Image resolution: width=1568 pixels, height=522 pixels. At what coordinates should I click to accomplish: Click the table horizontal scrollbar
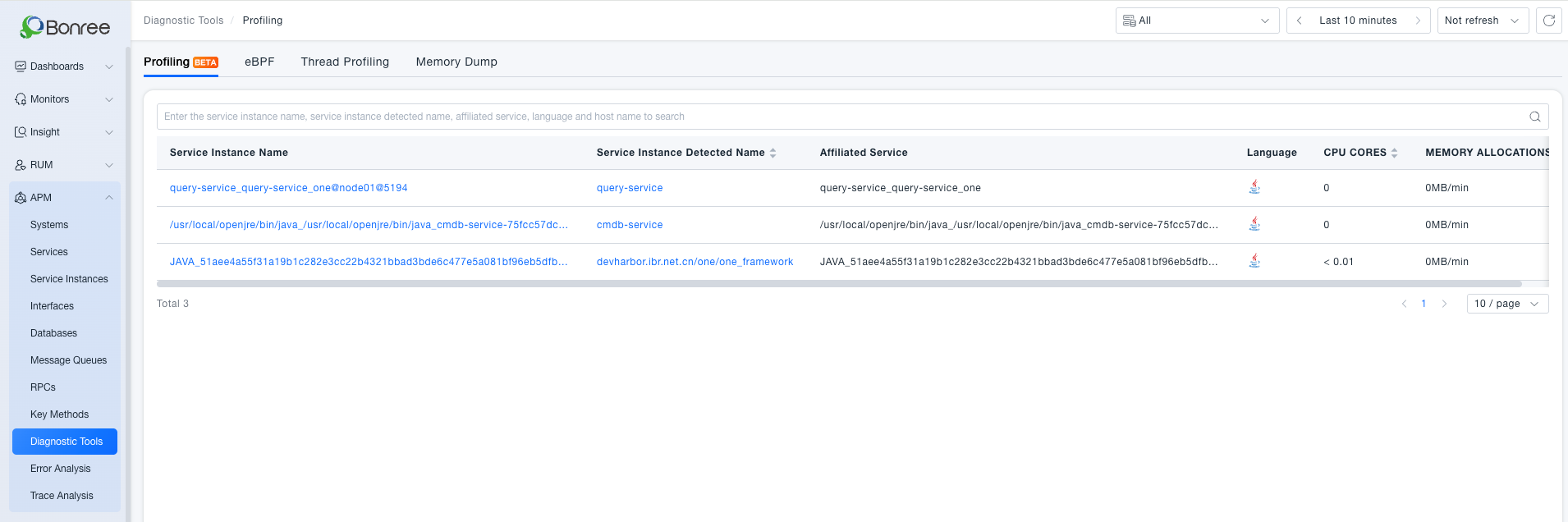pos(839,284)
